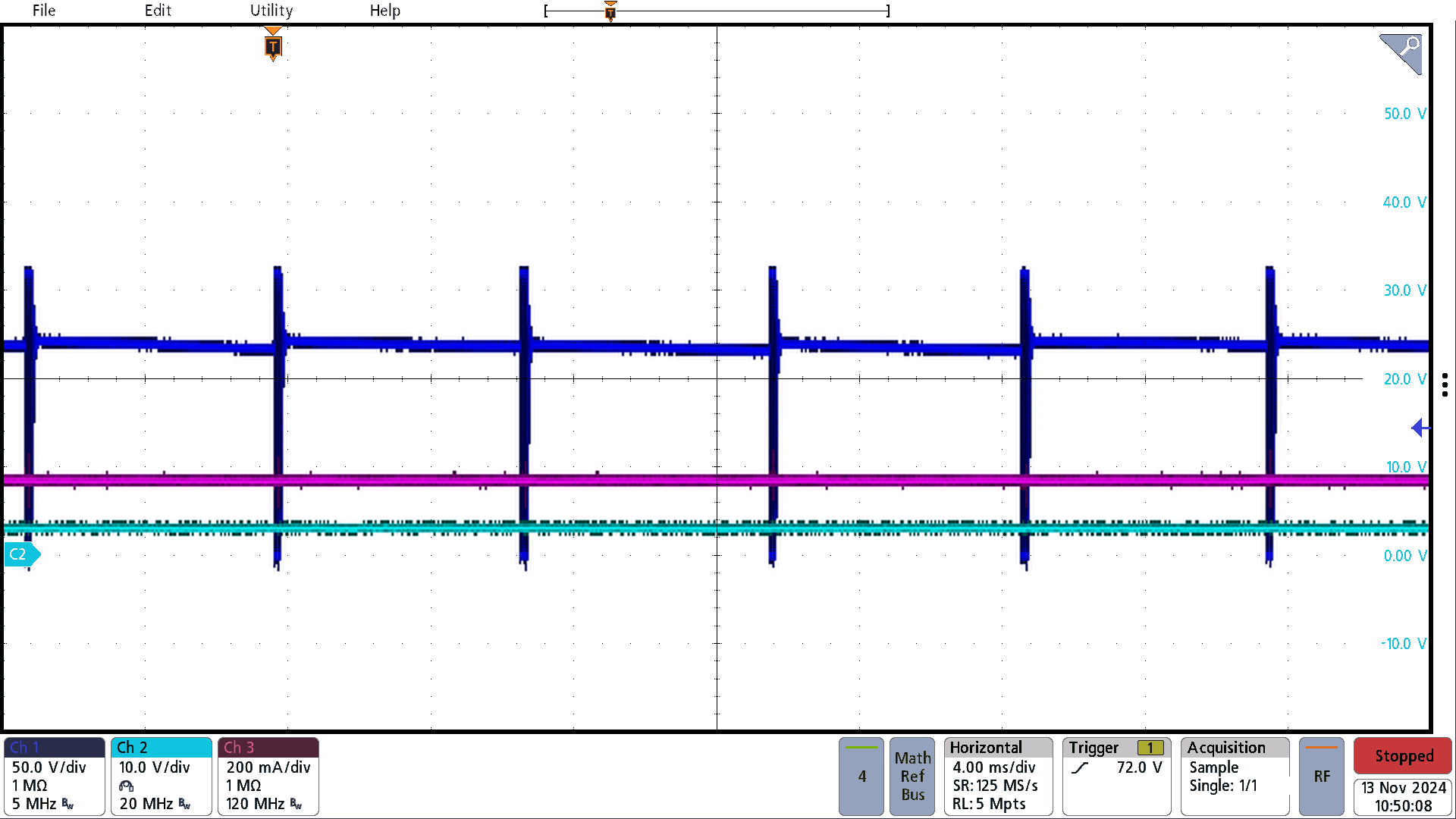This screenshot has width=1456, height=819.
Task: Open the Math Ref Bus badge
Action: click(912, 776)
